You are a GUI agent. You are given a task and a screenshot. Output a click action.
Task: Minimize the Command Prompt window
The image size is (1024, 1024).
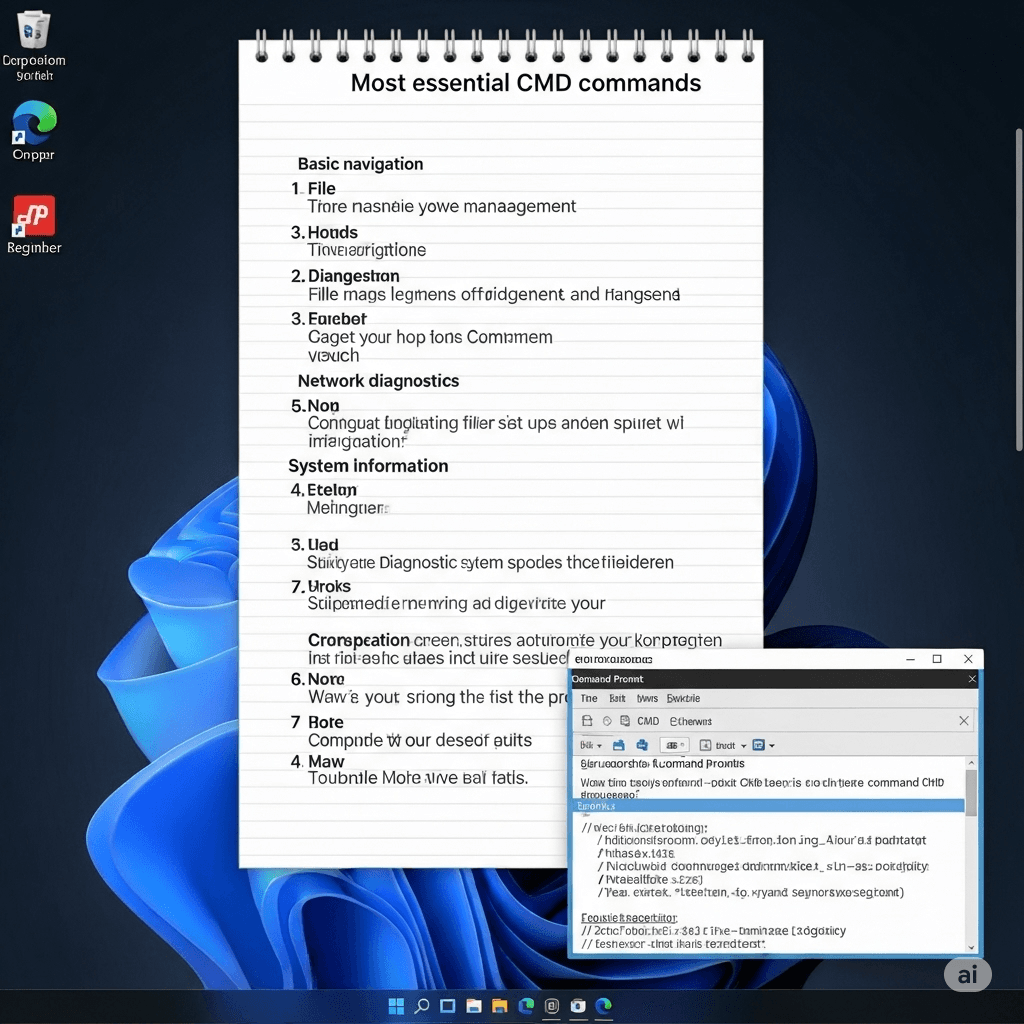click(x=910, y=660)
